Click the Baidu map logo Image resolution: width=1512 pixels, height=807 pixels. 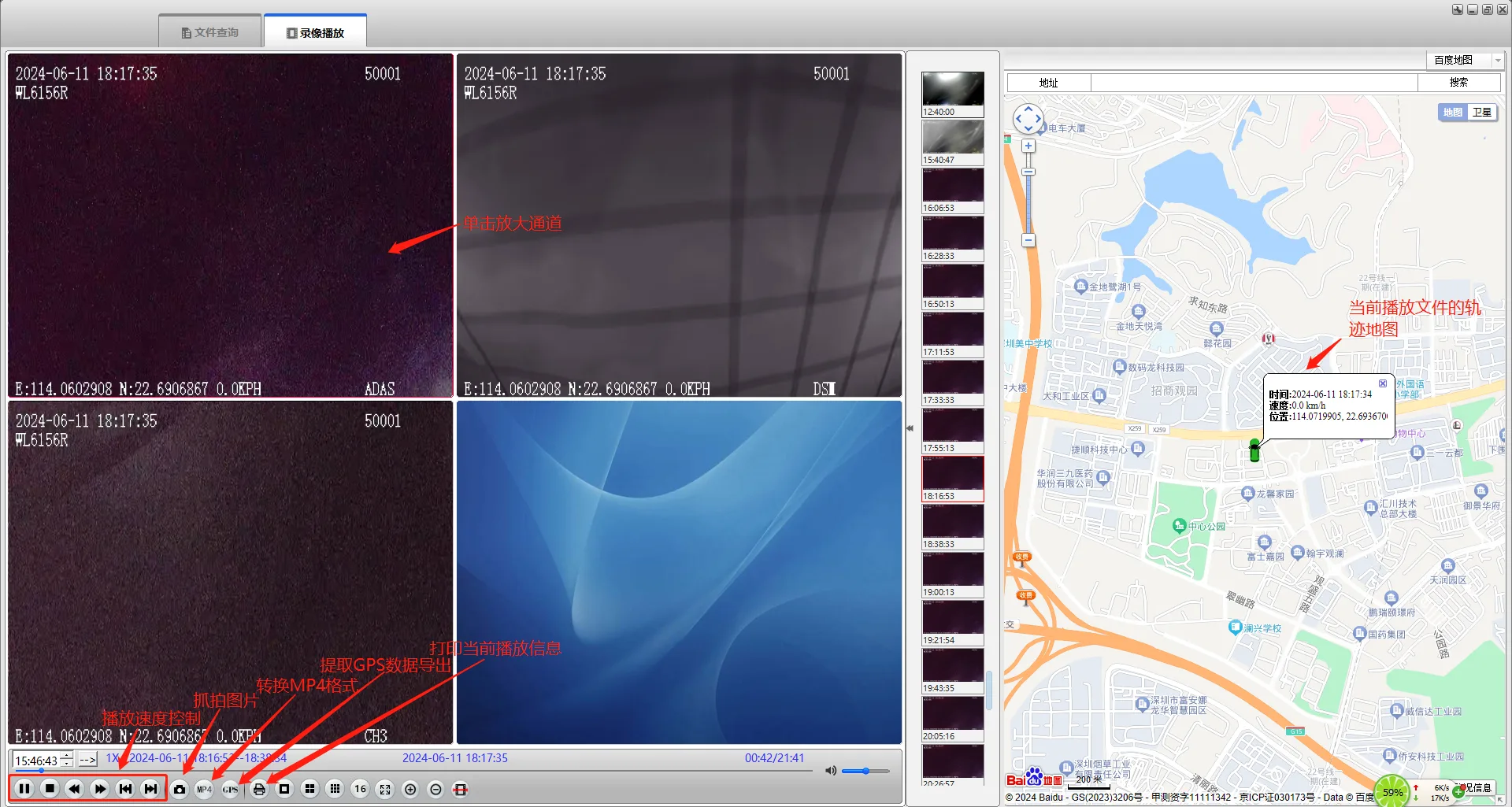coord(1035,778)
